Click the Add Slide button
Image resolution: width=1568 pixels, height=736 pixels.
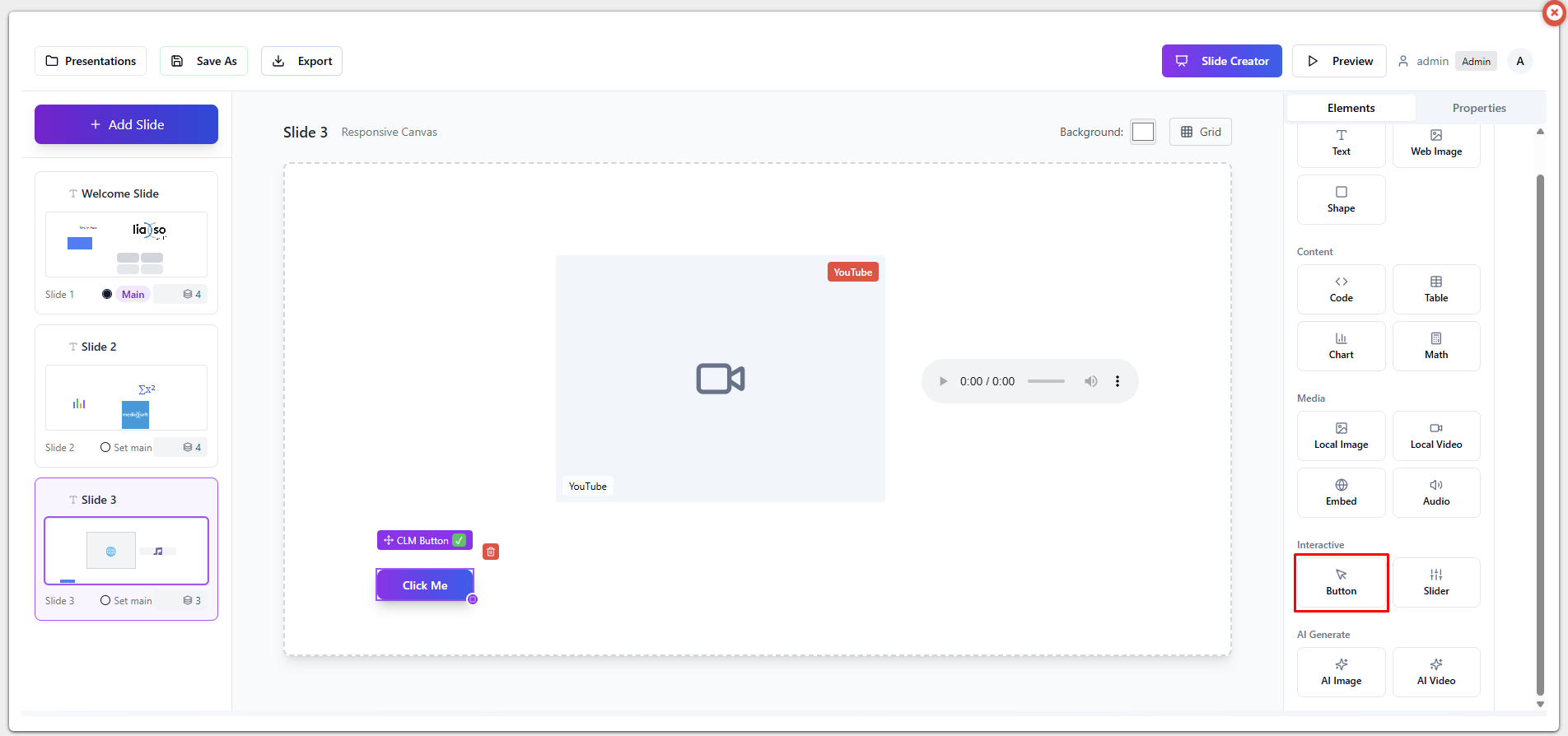126,124
